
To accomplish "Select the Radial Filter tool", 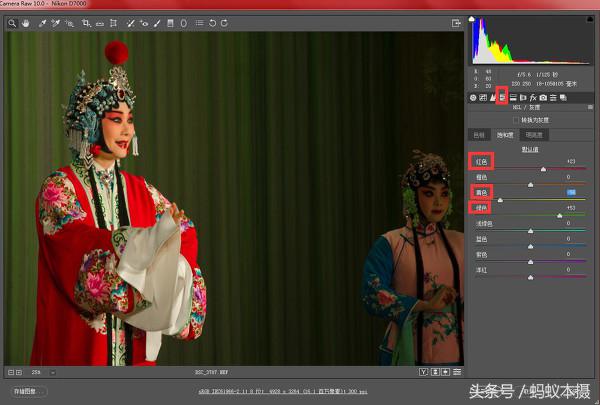I will [x=184, y=23].
